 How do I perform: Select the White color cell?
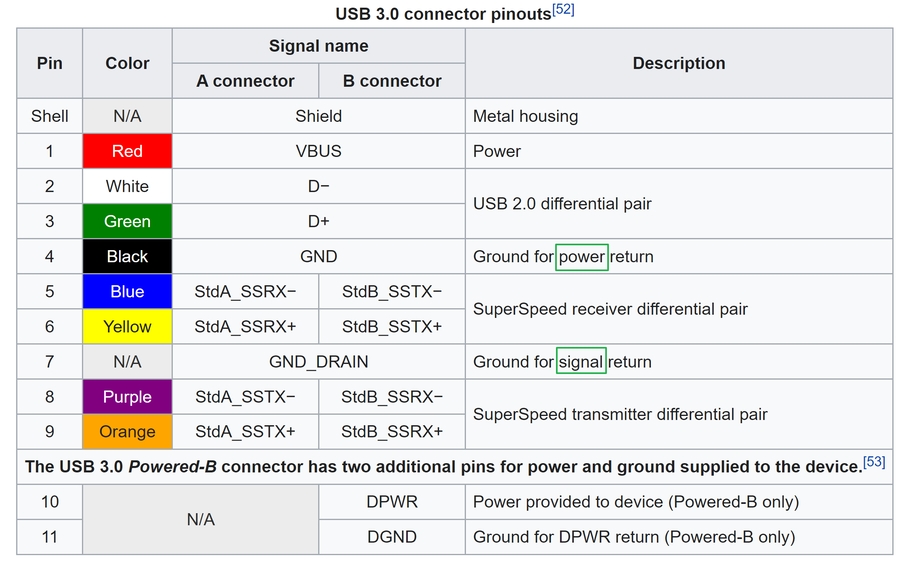coord(127,186)
